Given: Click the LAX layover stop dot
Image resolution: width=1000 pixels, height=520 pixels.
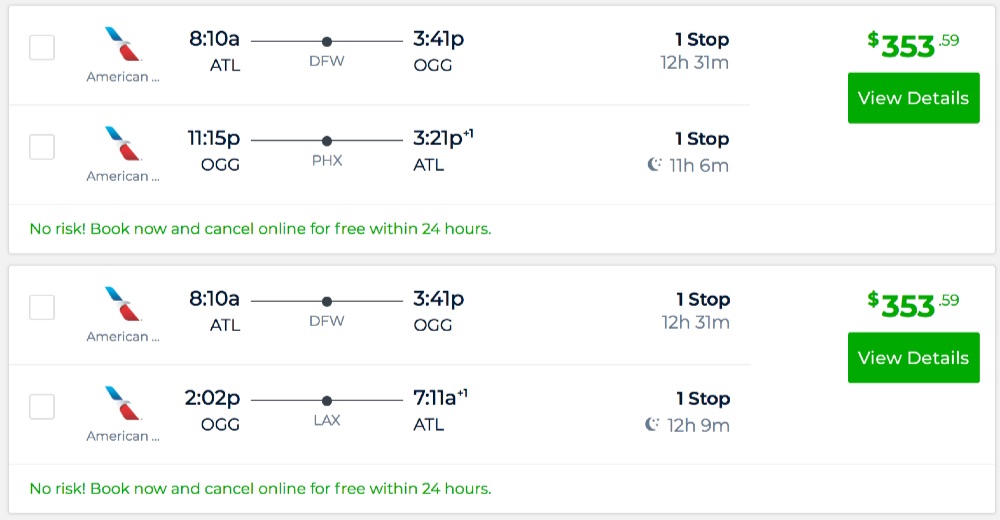Looking at the screenshot, I should tap(327, 401).
